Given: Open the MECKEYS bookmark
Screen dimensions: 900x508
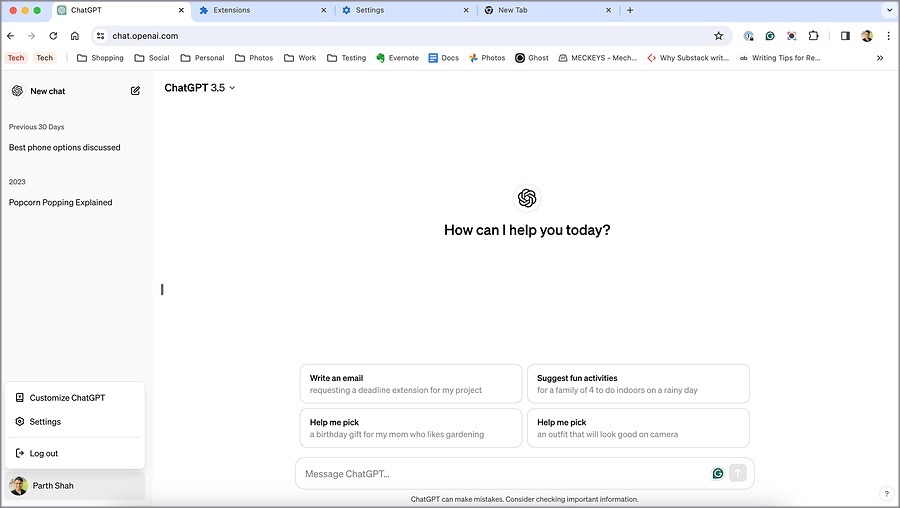Looking at the screenshot, I should click(598, 58).
